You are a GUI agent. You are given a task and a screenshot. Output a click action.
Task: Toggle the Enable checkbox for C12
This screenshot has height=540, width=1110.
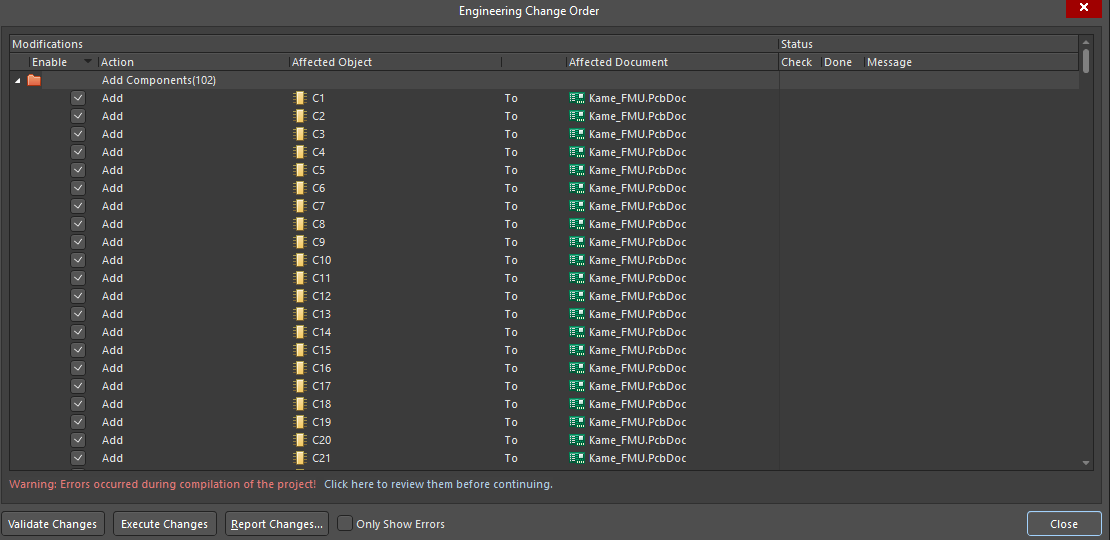tap(78, 297)
